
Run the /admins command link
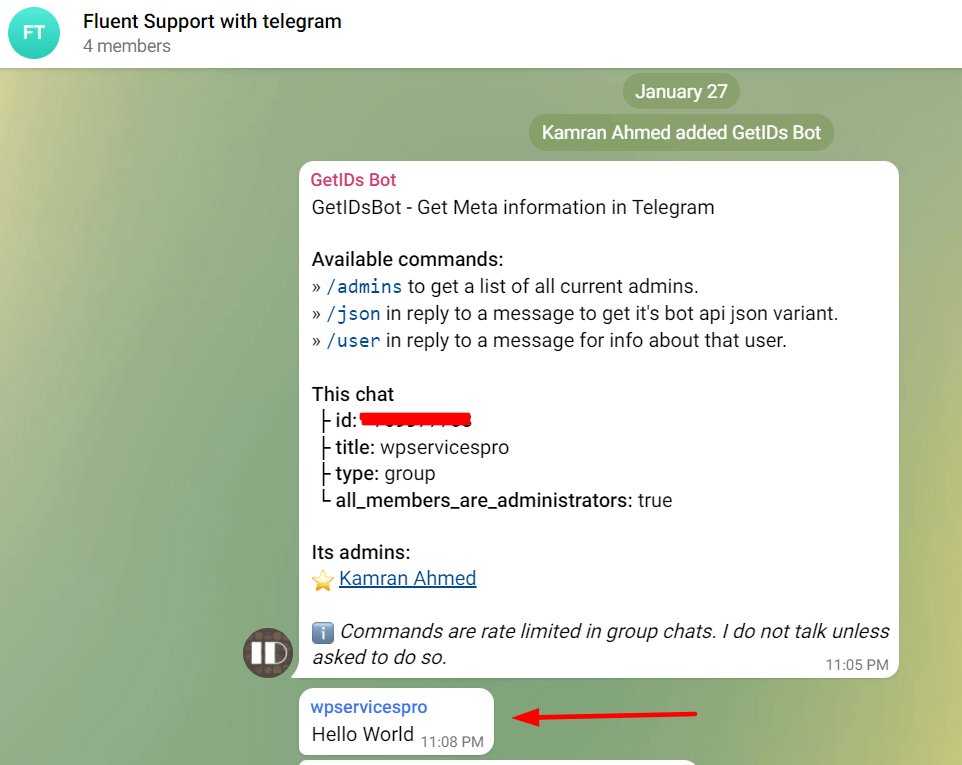point(364,286)
